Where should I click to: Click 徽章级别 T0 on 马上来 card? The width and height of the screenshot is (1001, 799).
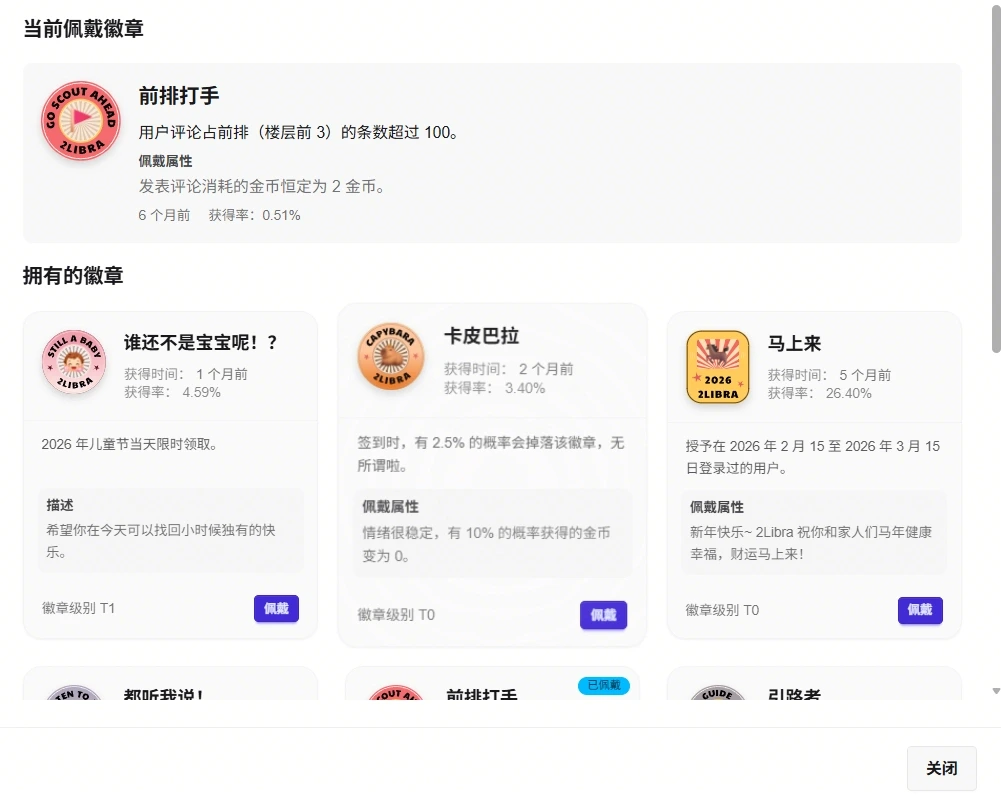click(722, 610)
